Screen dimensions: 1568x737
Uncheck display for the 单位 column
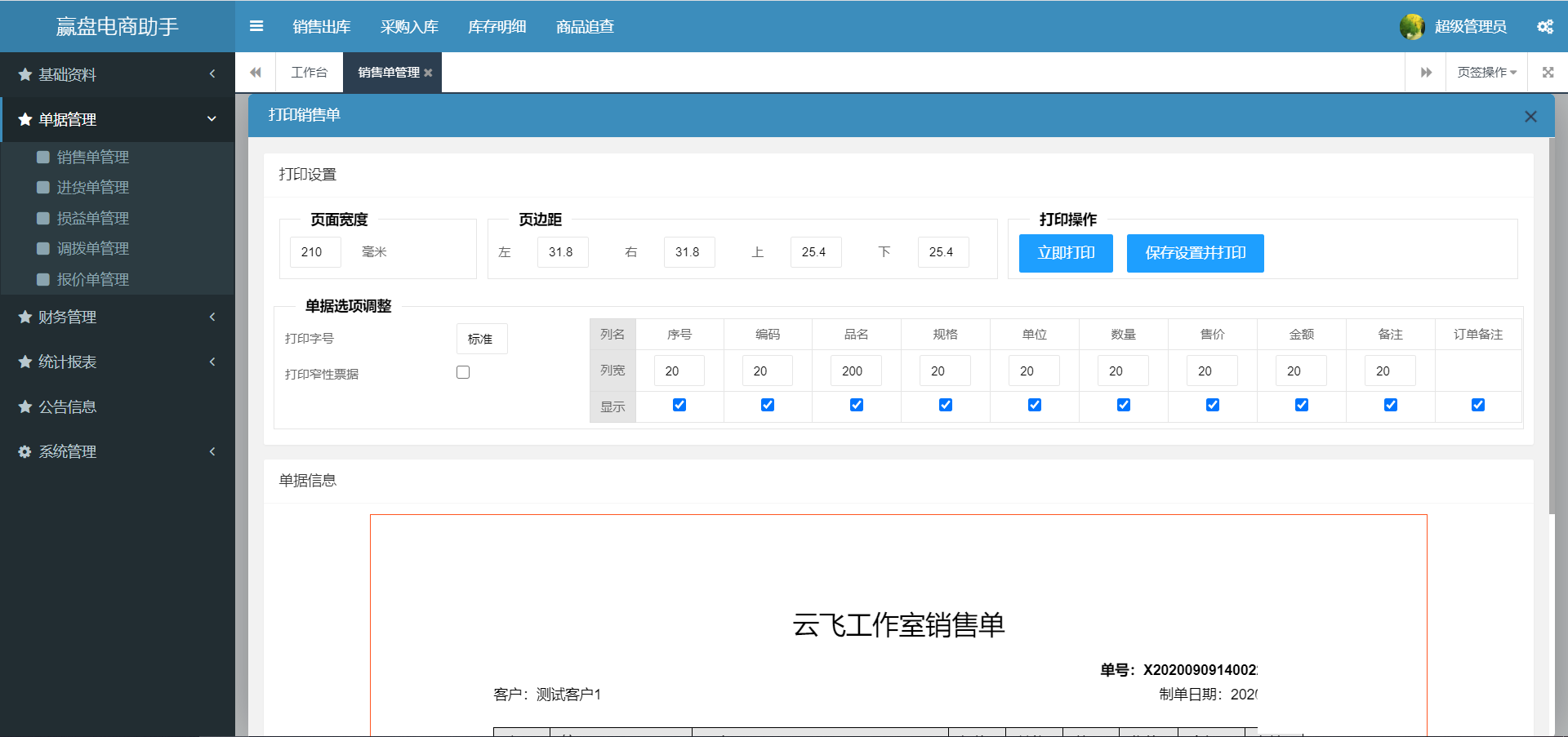(x=1035, y=405)
